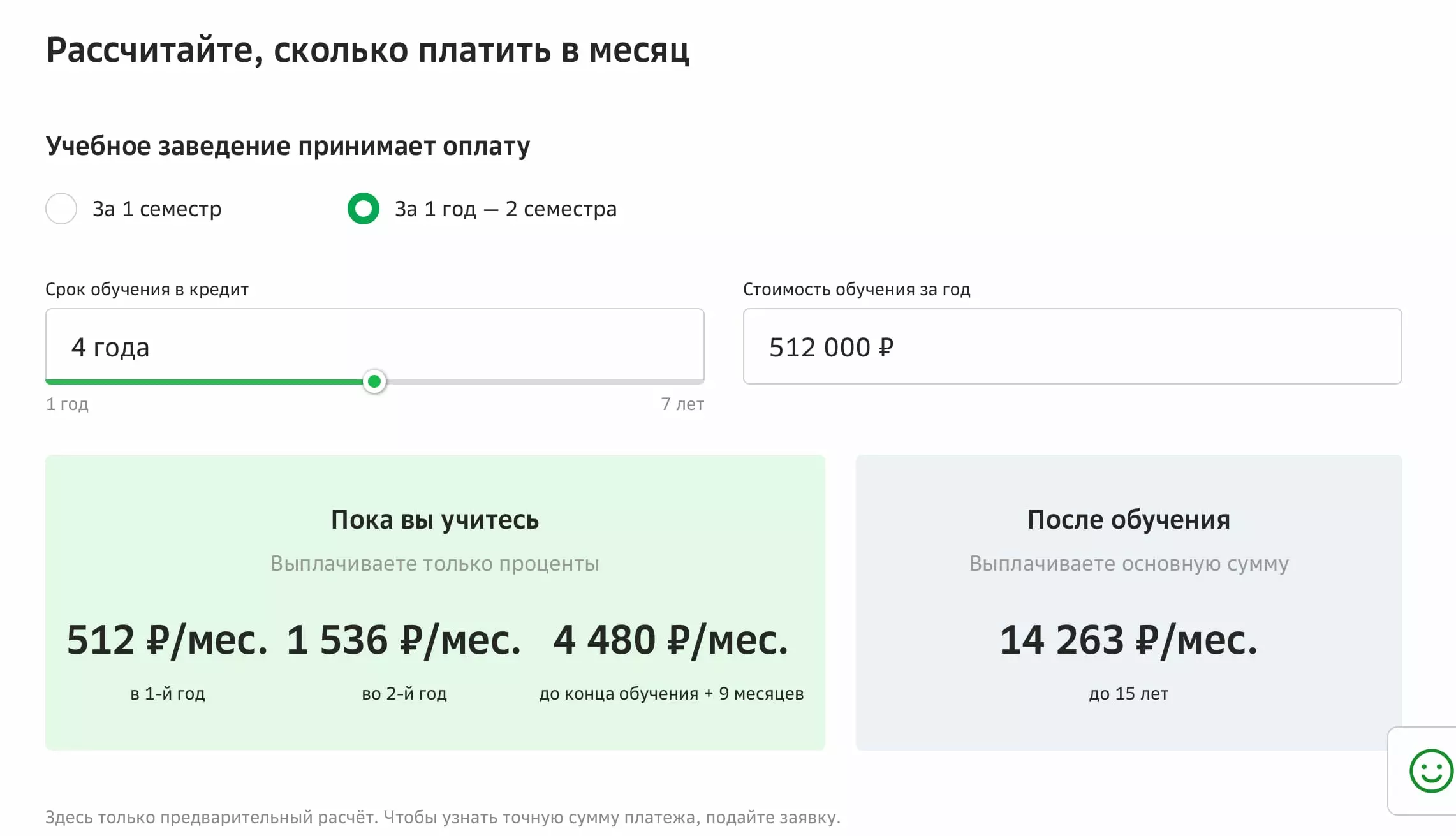This screenshot has width=1456, height=836.
Task: Click the "14 263 ₽/мес." post-study payment
Action: 1128,640
